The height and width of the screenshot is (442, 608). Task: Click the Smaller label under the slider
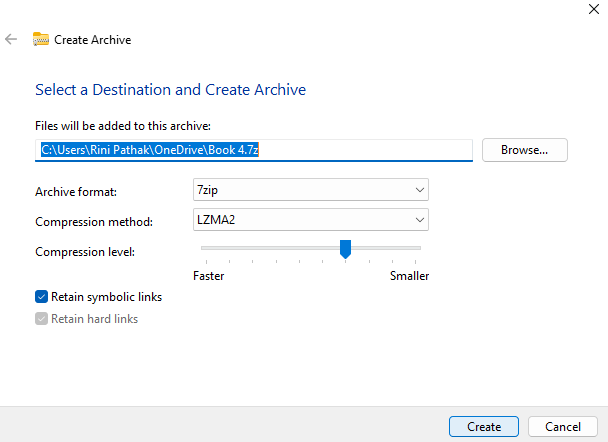tap(409, 275)
